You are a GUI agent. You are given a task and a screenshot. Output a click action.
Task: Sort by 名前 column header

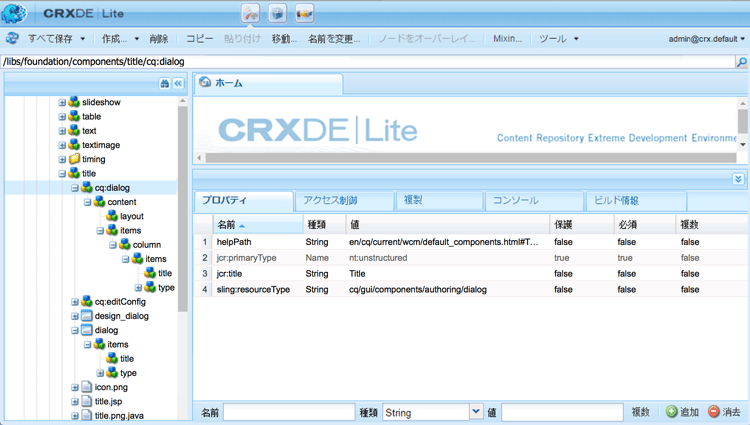point(258,224)
